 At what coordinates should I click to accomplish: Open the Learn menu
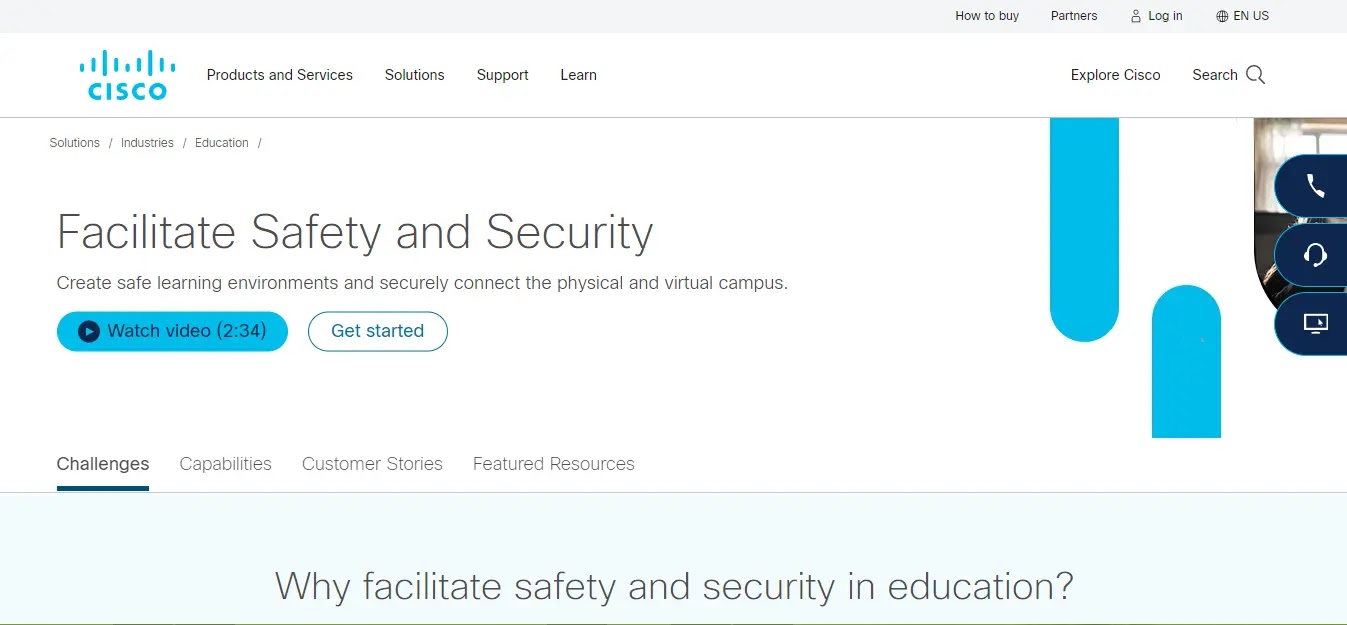(x=578, y=75)
